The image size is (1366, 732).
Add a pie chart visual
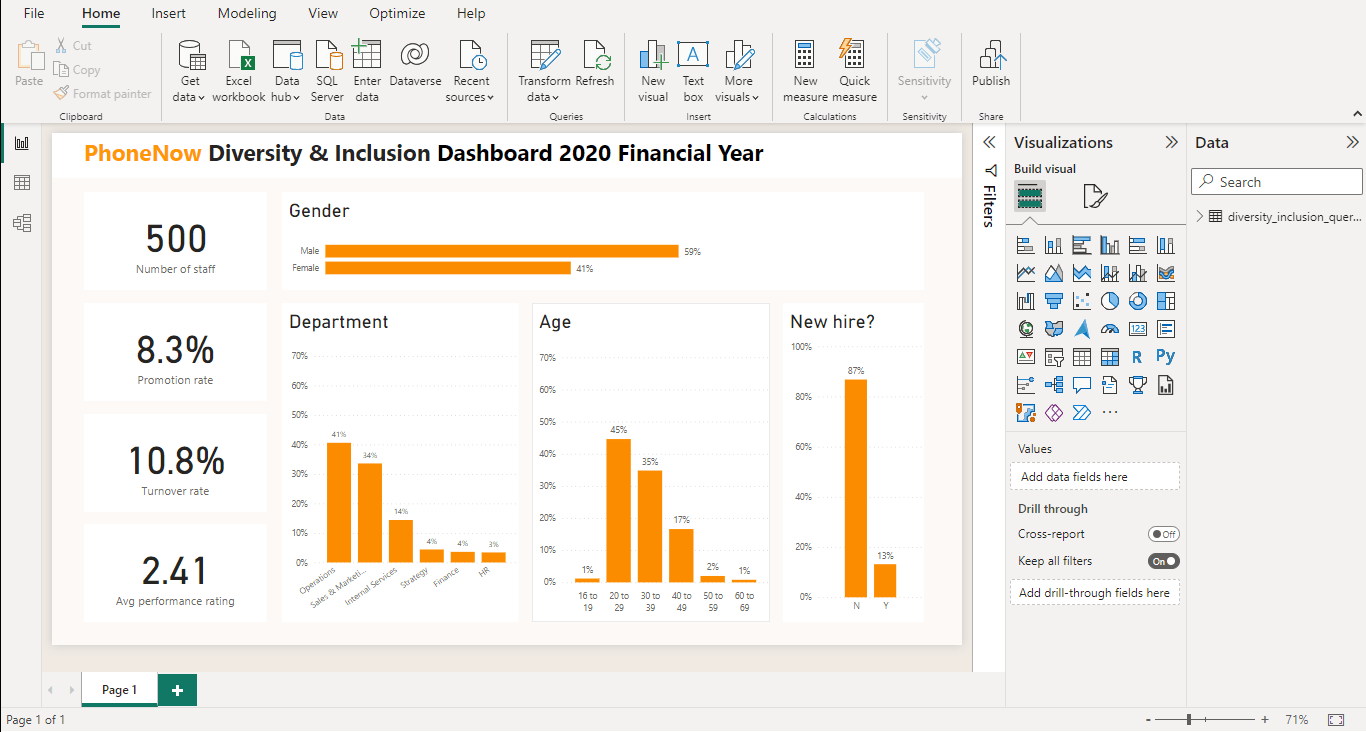1109,301
